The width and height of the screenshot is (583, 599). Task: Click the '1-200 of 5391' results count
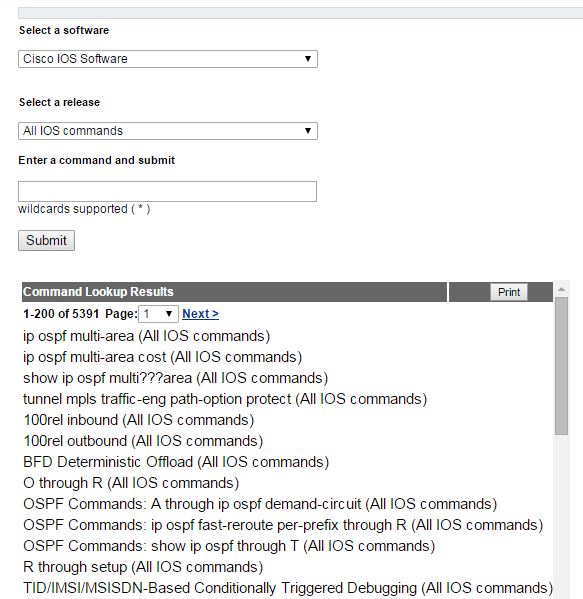click(x=61, y=314)
